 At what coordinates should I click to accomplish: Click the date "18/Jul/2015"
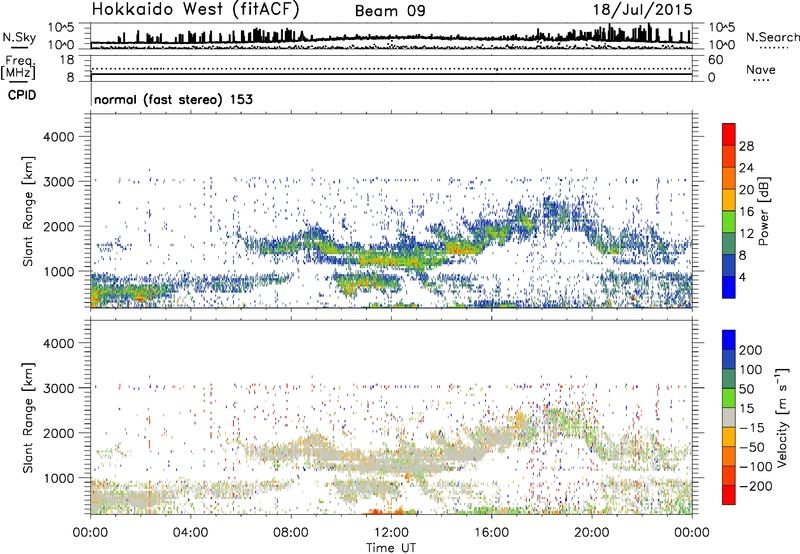click(642, 10)
